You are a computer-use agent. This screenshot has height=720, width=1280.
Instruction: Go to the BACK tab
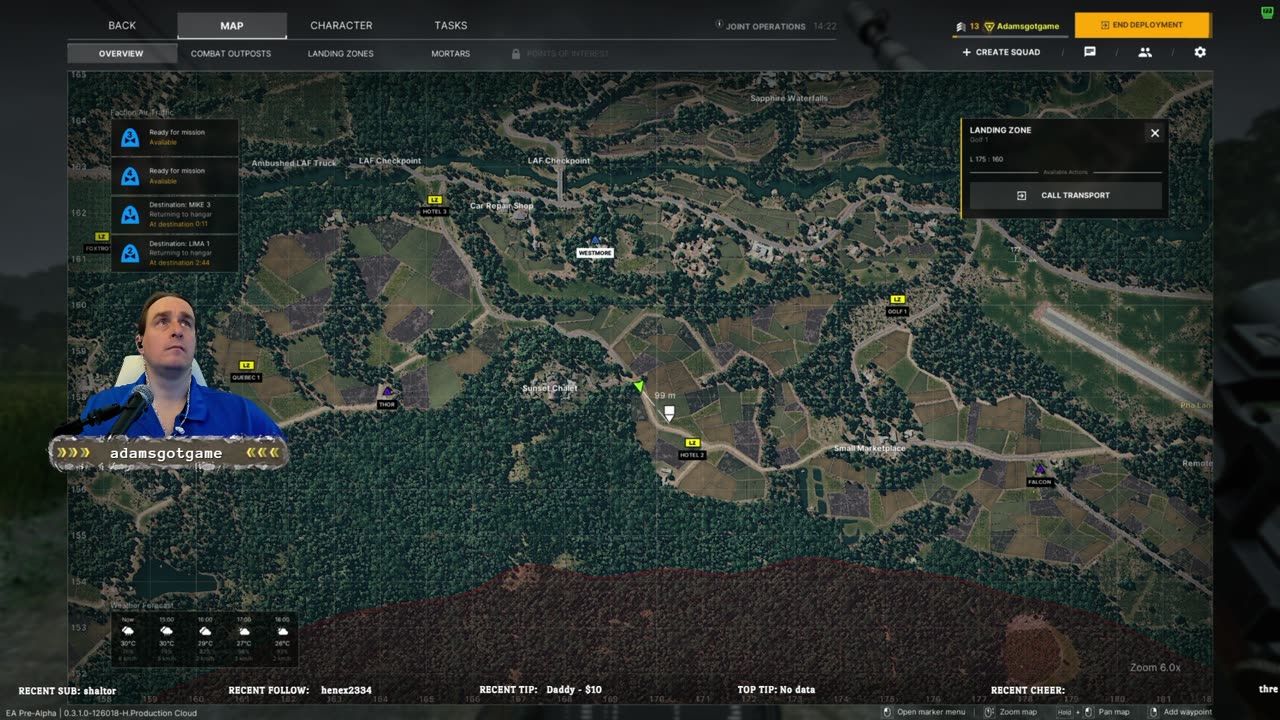pos(122,25)
